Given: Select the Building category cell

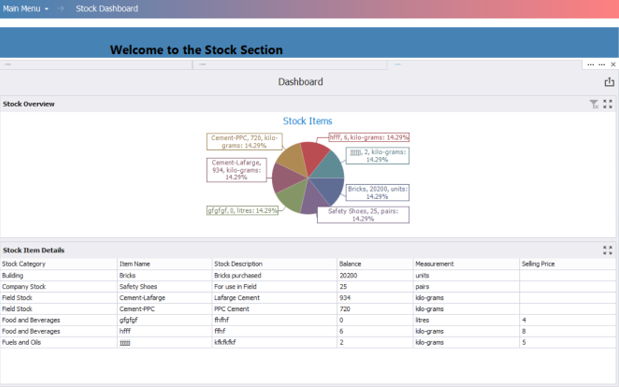Looking at the screenshot, I should 59,276.
